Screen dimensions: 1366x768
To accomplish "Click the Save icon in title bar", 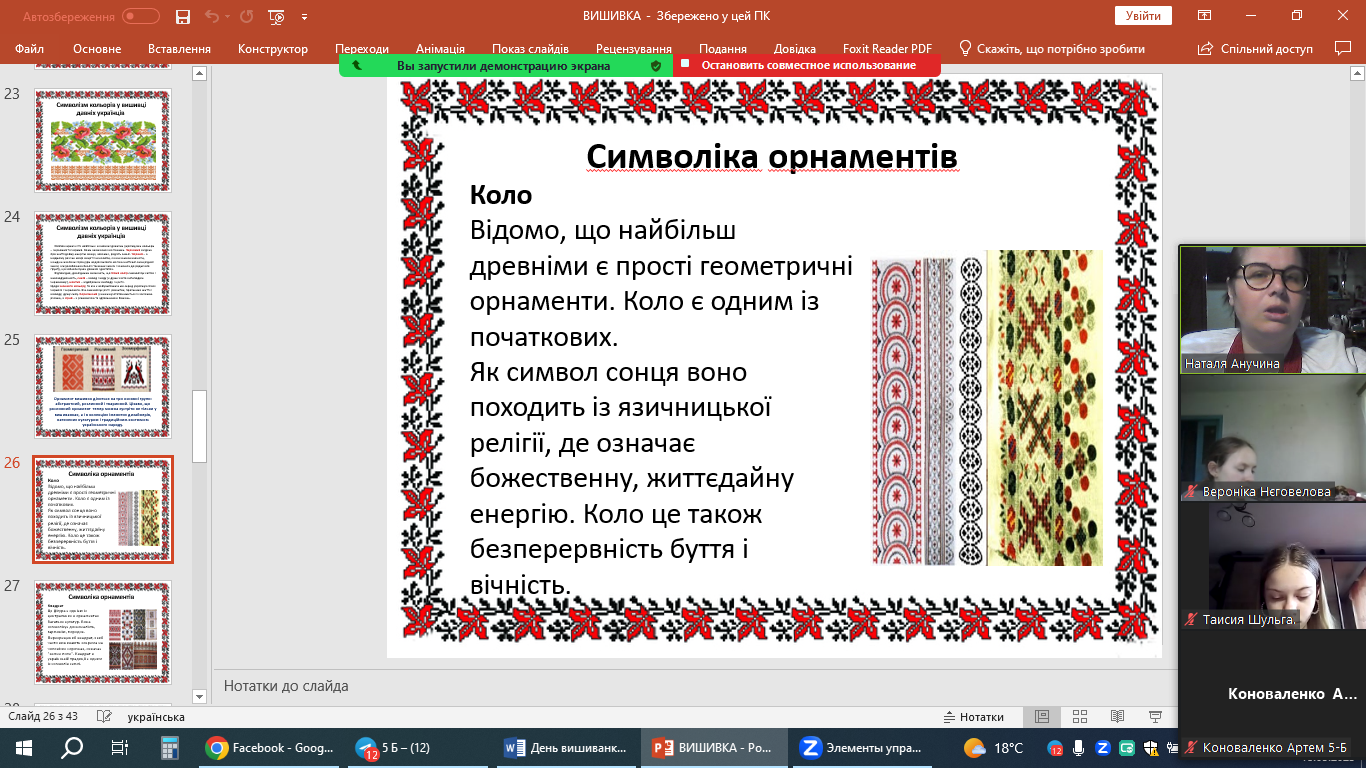I will (182, 16).
